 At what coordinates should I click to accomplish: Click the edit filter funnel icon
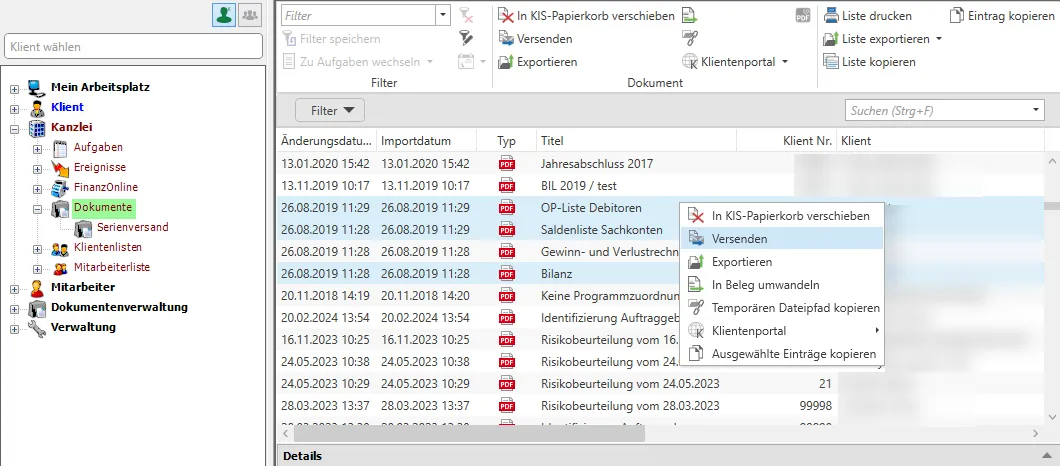[465, 39]
